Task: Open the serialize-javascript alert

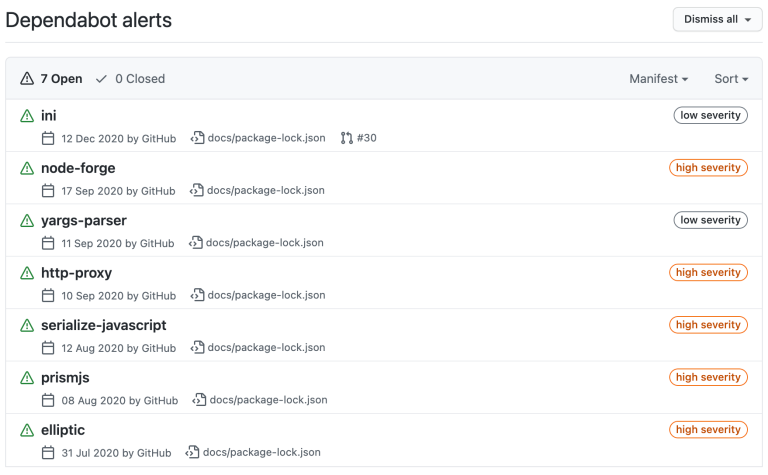Action: point(104,325)
